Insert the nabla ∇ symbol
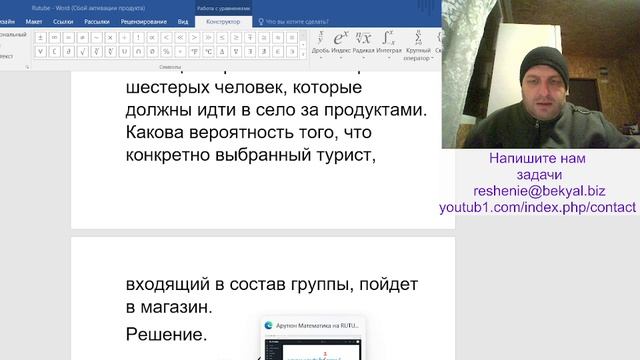 click(236, 52)
